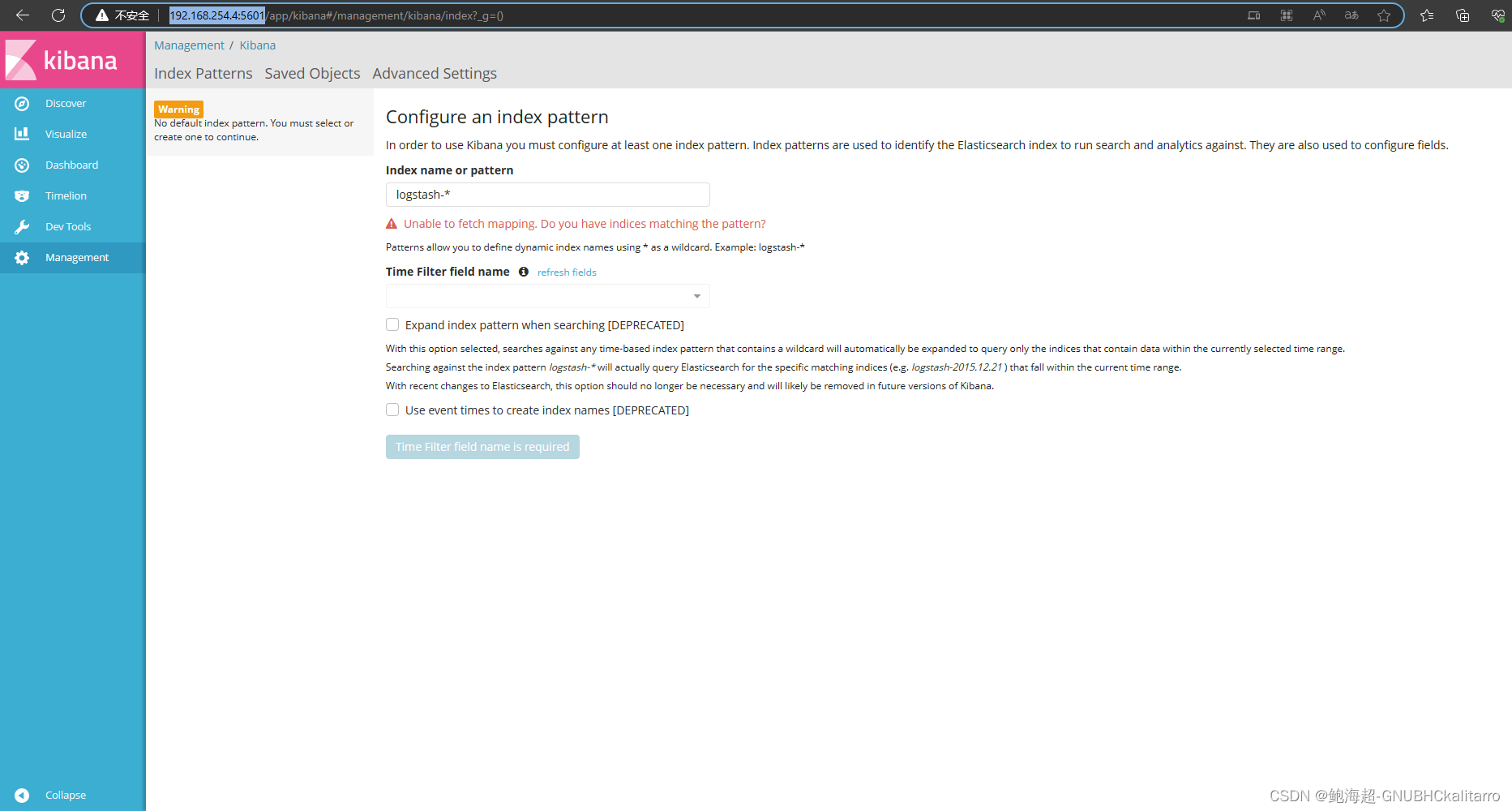Open browser favorites list icon
Image resolution: width=1512 pixels, height=811 pixels.
pyautogui.click(x=1427, y=15)
